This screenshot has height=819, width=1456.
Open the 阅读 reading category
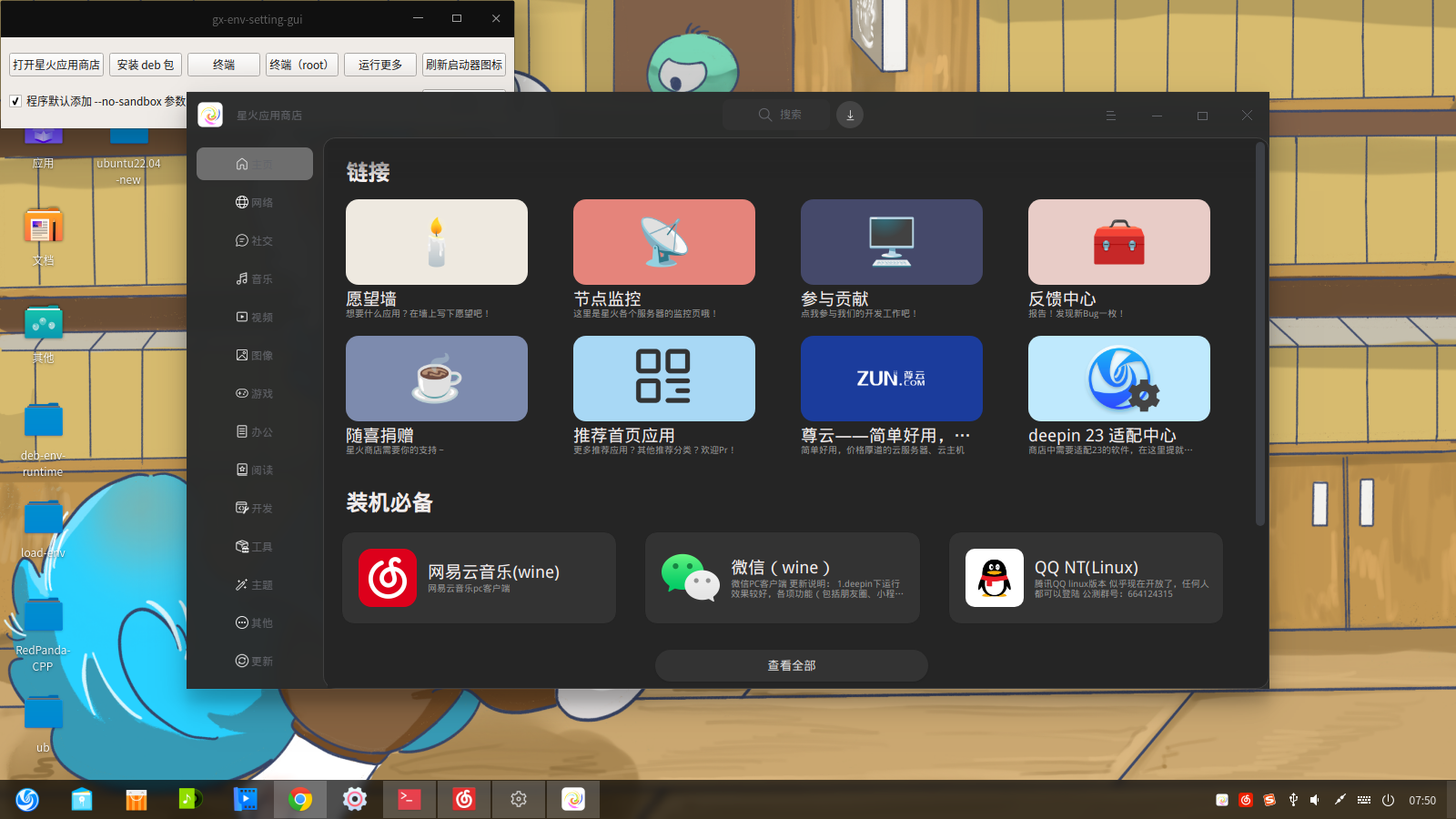(255, 470)
